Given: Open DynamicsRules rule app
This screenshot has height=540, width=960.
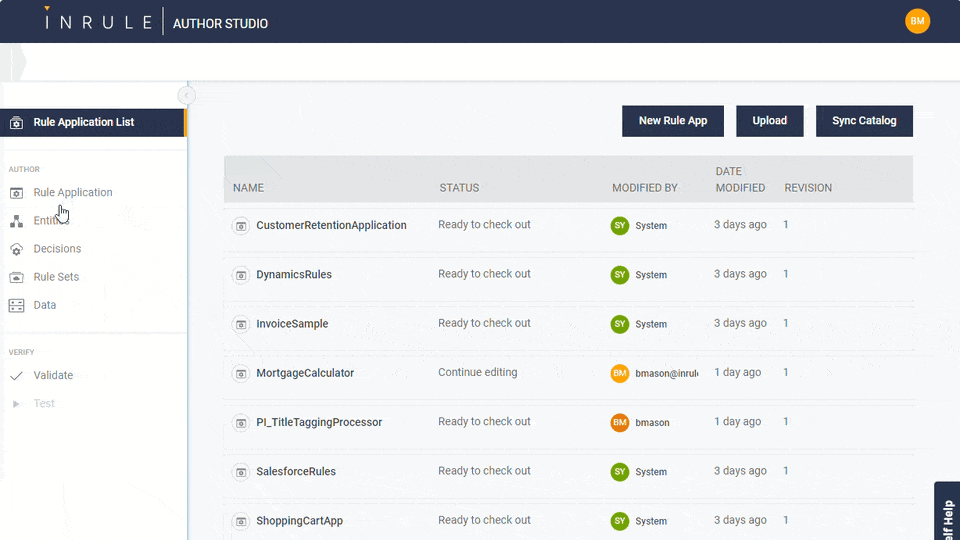Looking at the screenshot, I should tap(294, 274).
